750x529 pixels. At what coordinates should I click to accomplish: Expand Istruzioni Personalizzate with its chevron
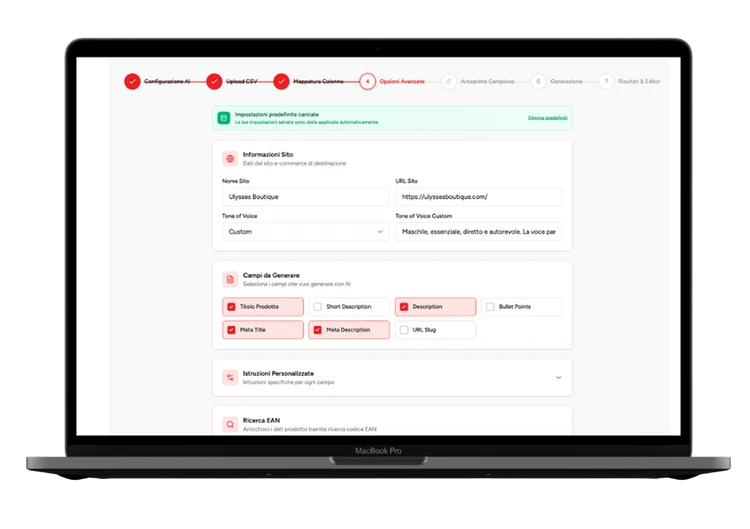558,377
